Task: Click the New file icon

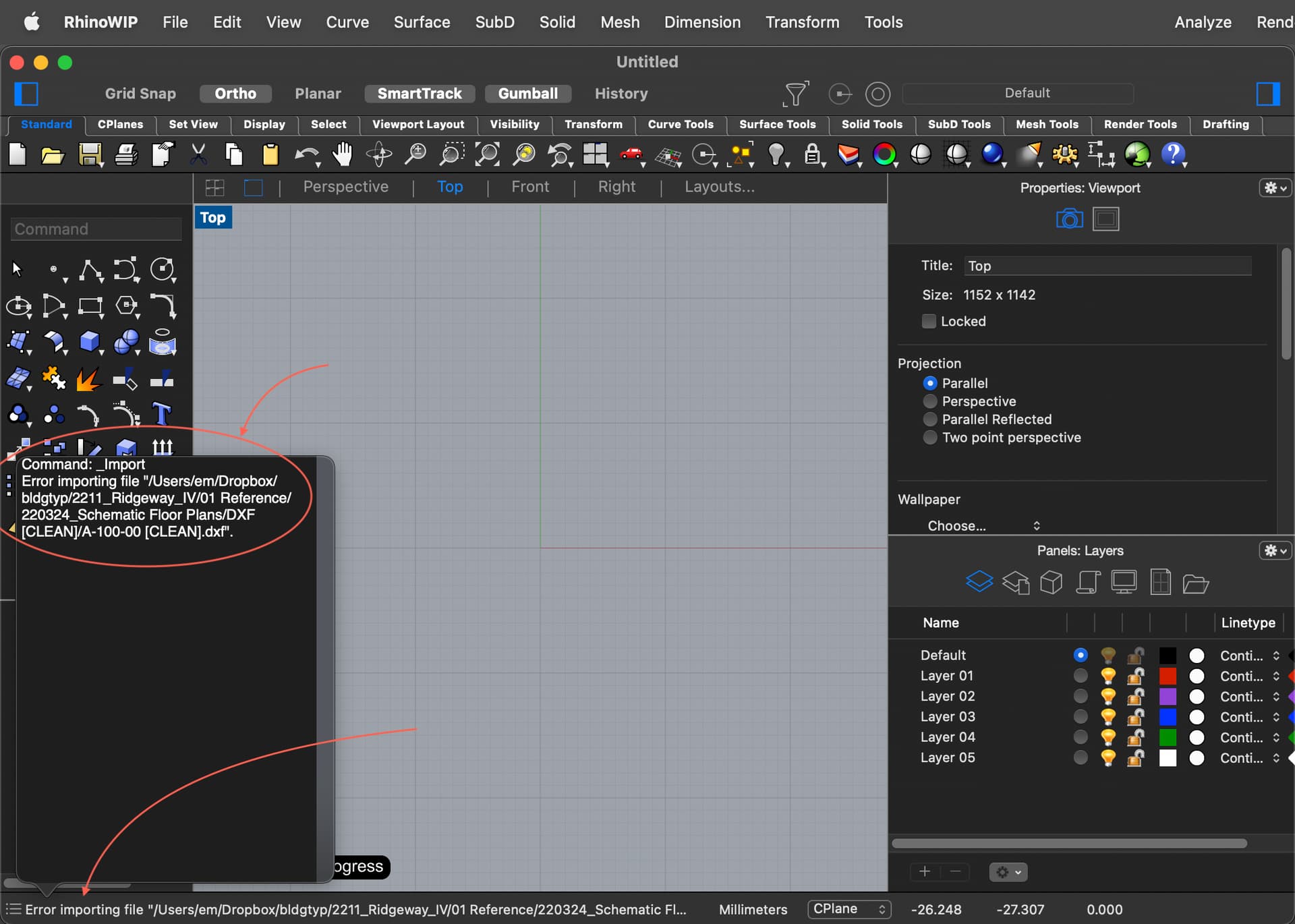Action: pos(18,154)
